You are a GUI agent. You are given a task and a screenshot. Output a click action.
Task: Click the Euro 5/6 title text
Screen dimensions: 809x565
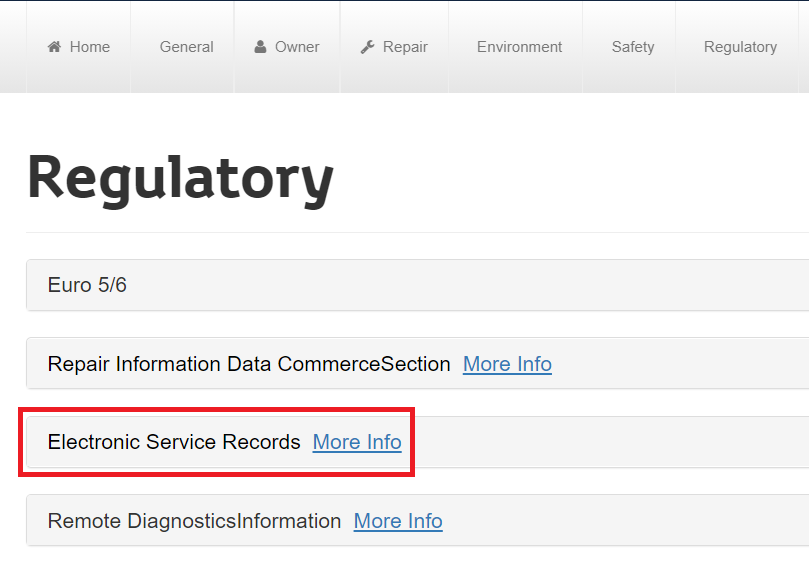click(87, 285)
